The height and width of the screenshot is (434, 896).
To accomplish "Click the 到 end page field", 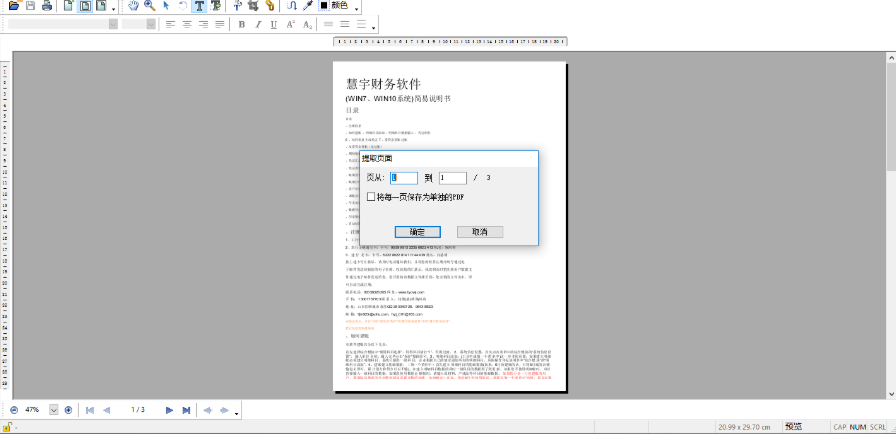I will coord(453,178).
